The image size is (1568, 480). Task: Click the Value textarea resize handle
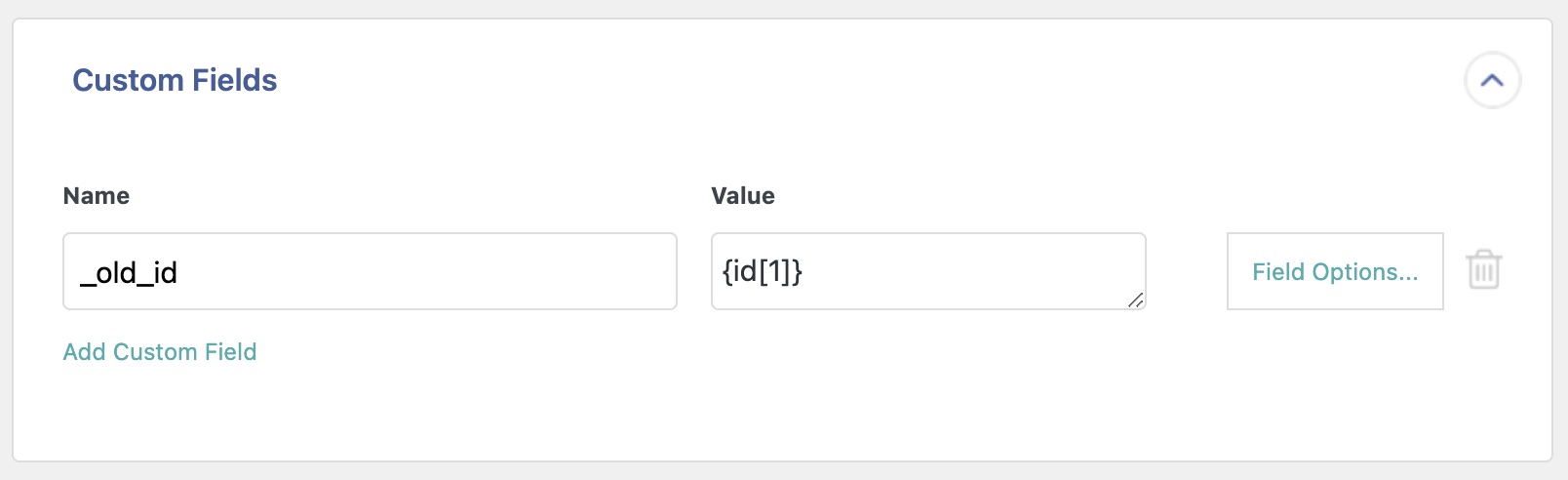1135,300
